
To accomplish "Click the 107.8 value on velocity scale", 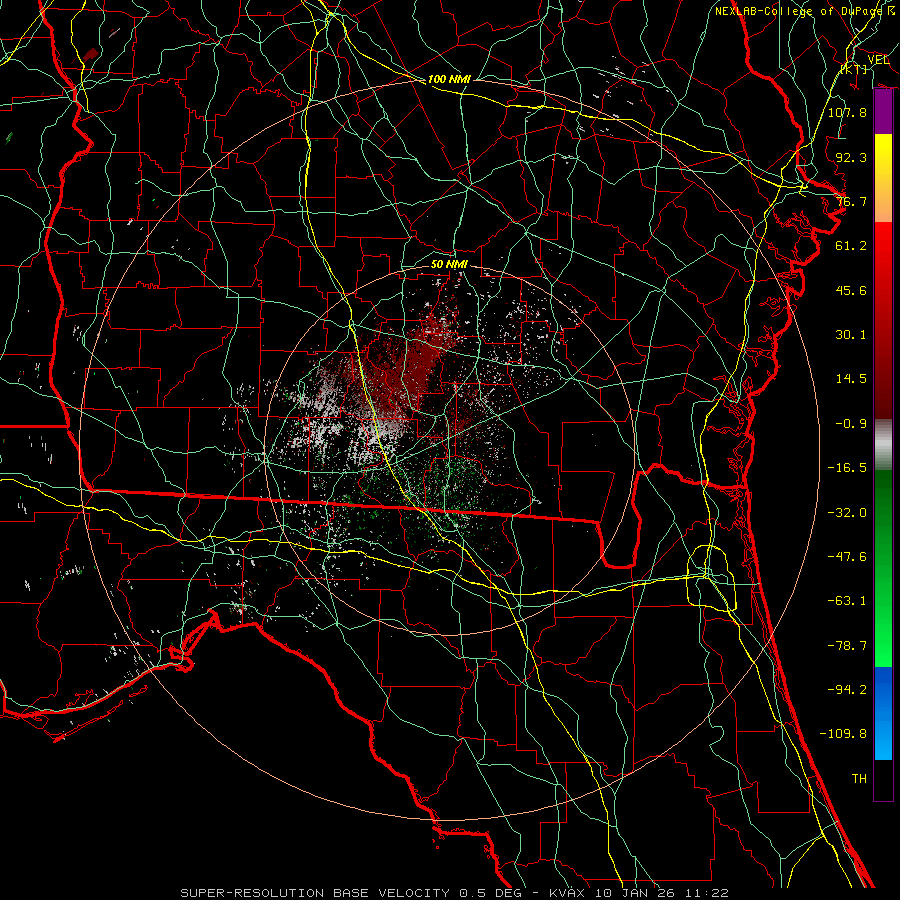I will click(847, 112).
